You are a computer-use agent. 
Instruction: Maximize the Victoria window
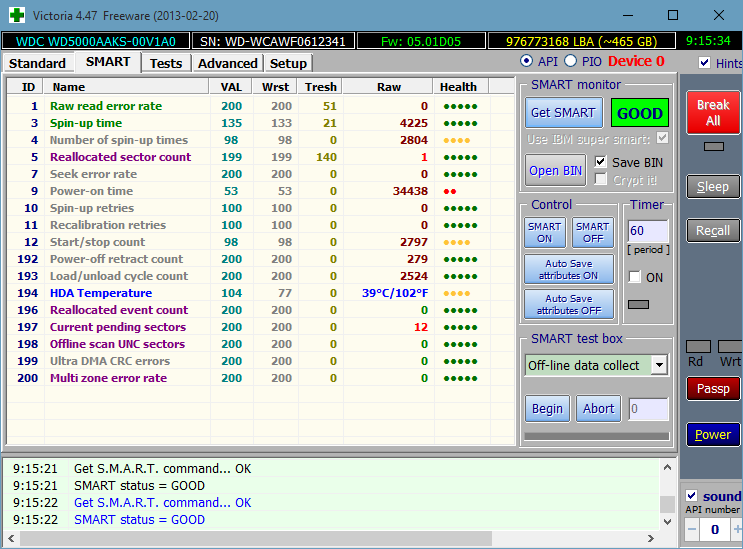(673, 15)
